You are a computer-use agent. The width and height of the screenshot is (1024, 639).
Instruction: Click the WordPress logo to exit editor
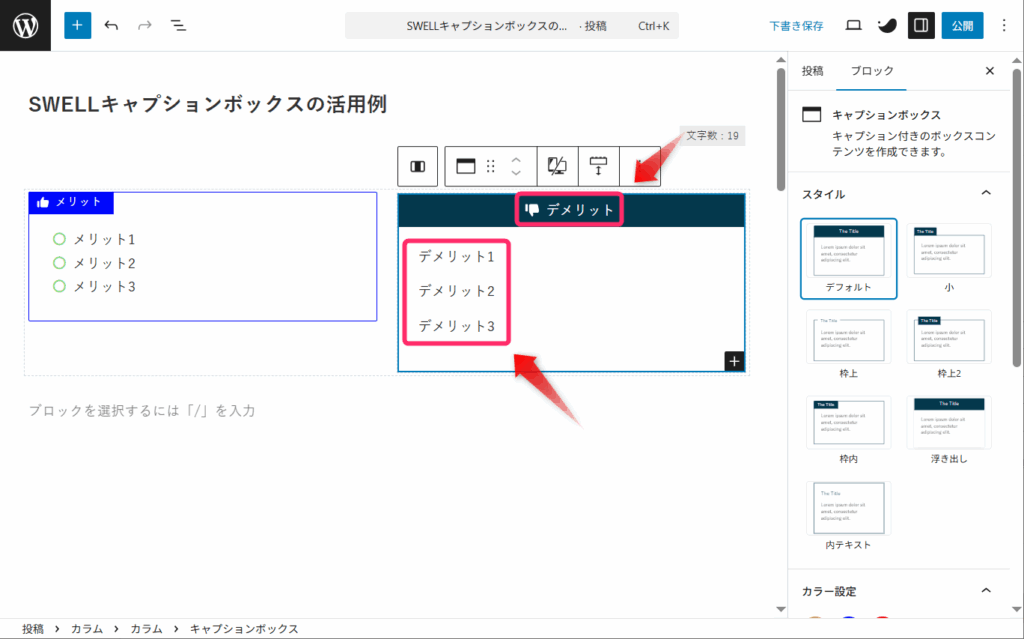(x=25, y=25)
